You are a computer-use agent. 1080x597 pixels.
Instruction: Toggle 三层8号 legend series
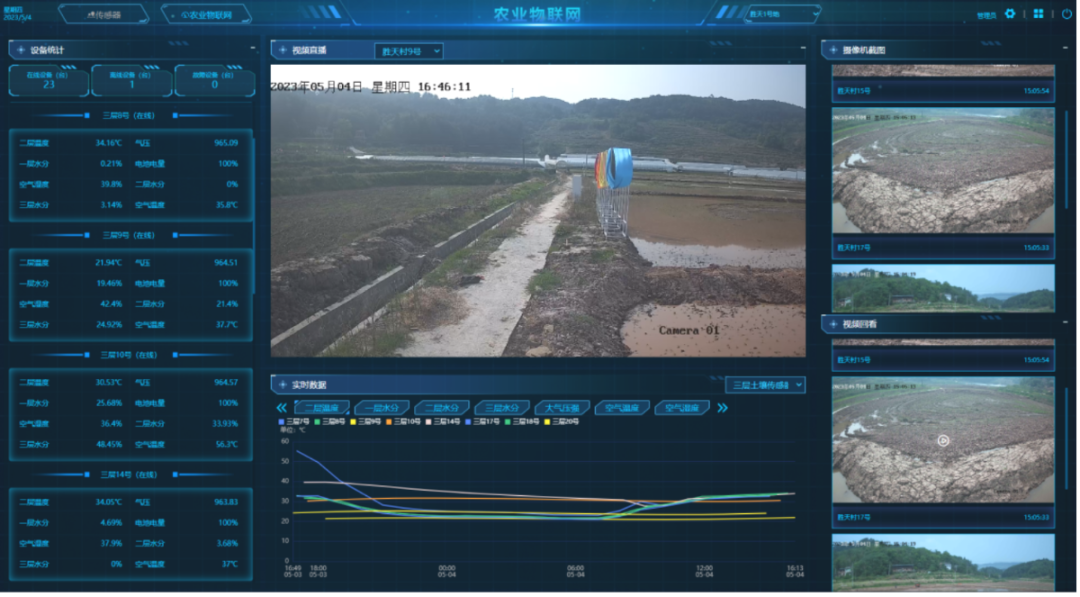pyautogui.click(x=329, y=421)
